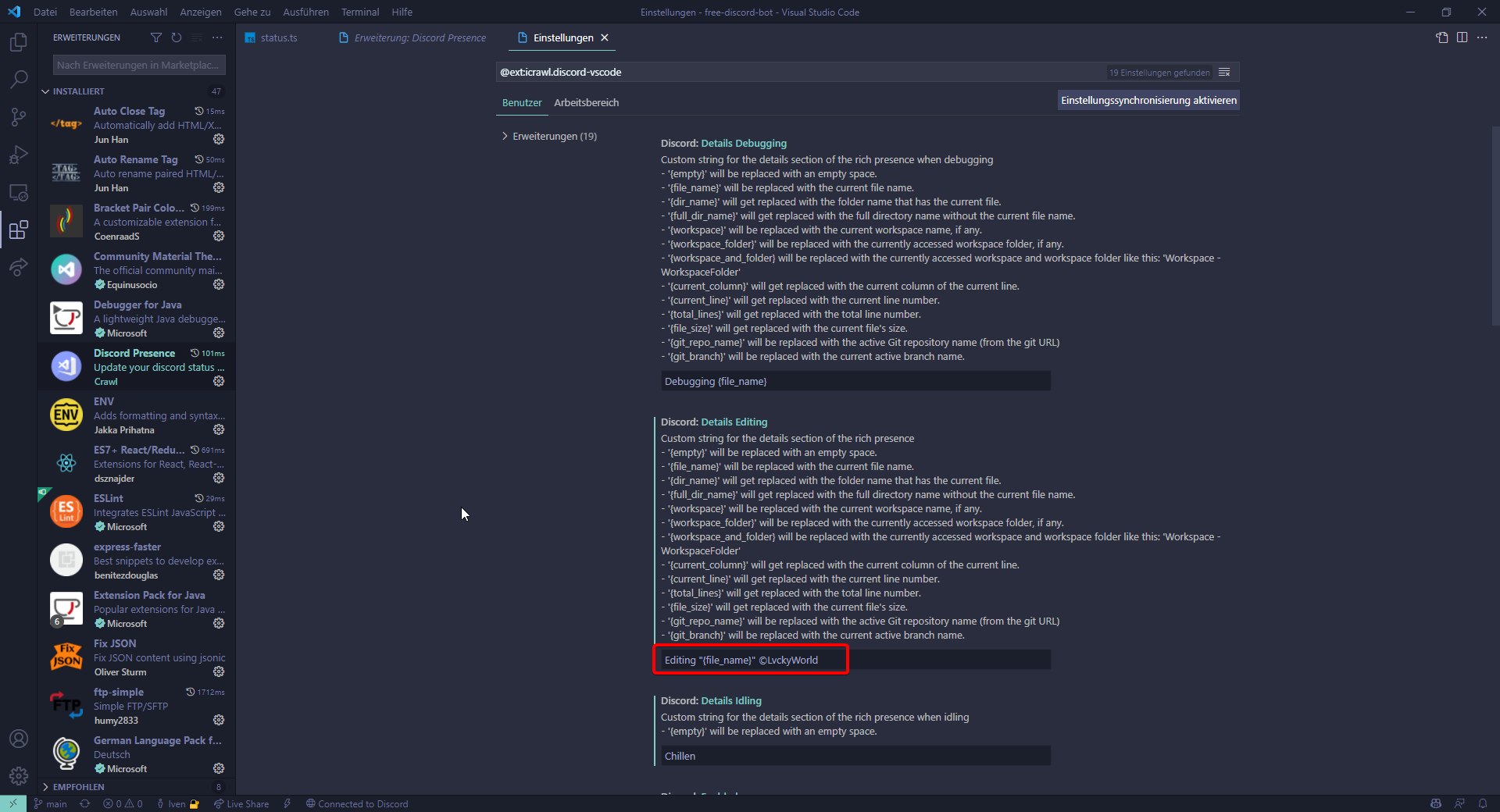The width and height of the screenshot is (1500, 812).
Task: Refresh the extensions list
Action: [177, 37]
